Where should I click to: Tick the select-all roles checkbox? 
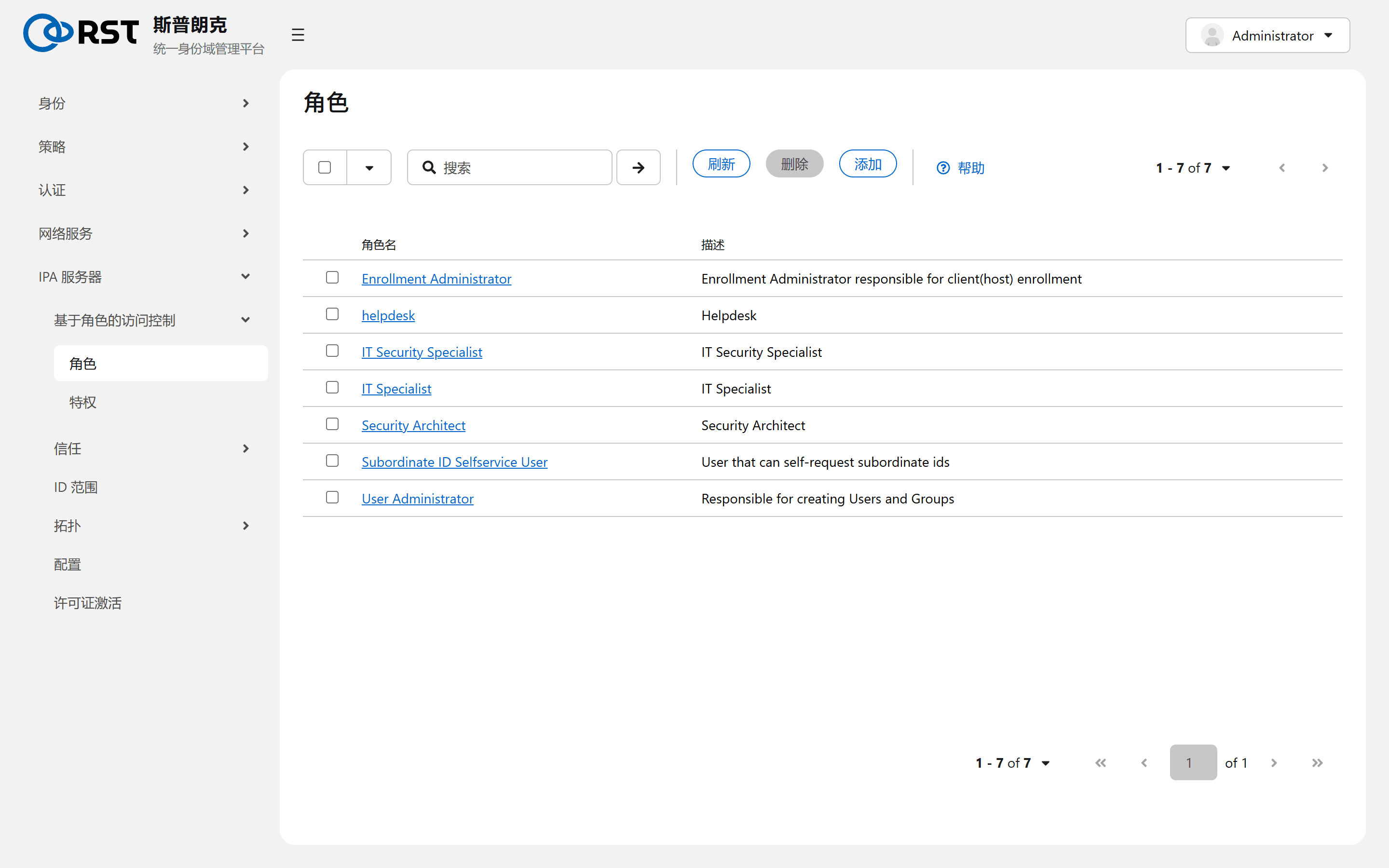325,168
